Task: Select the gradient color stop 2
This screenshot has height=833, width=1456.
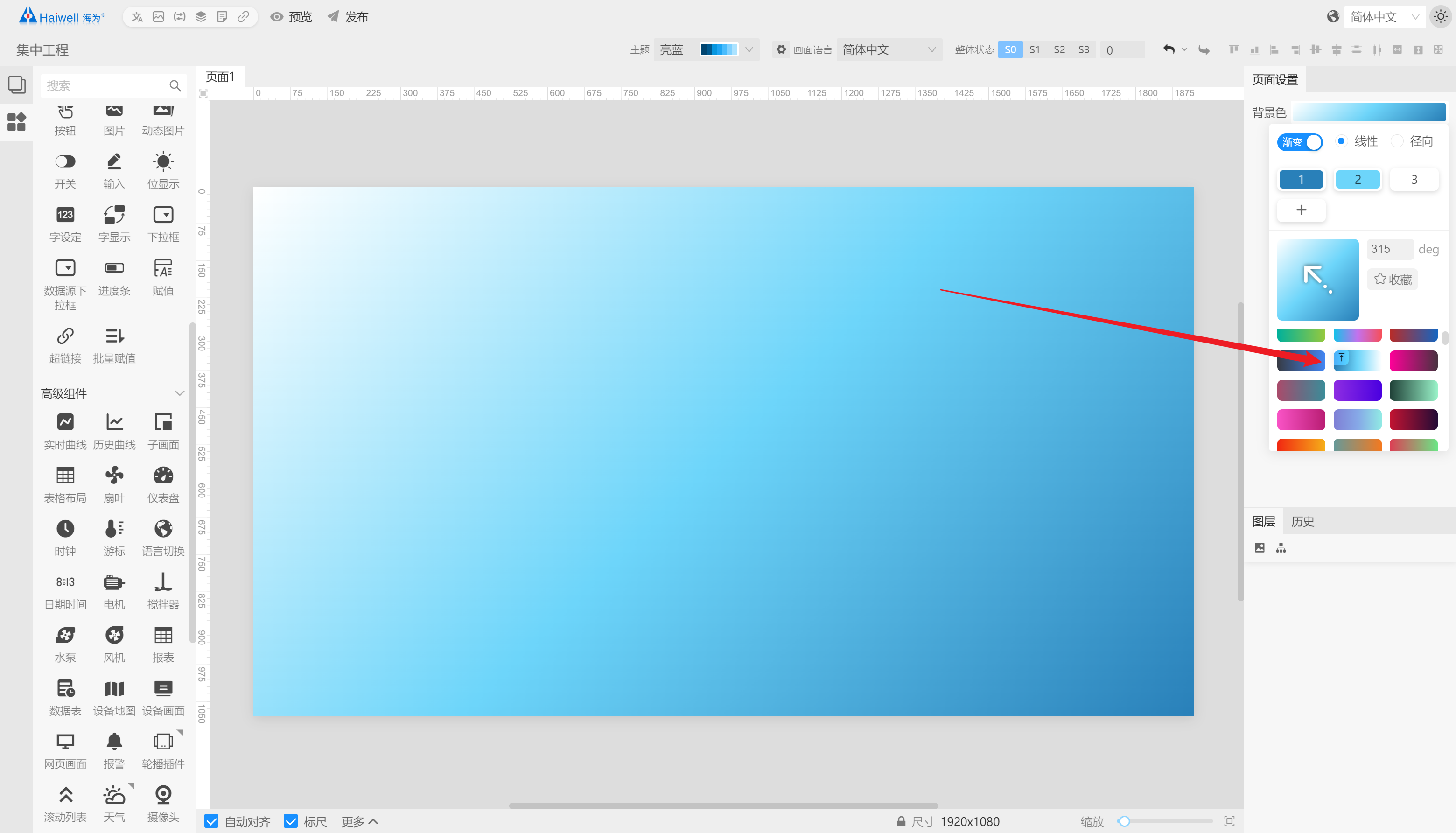Action: 1358,179
